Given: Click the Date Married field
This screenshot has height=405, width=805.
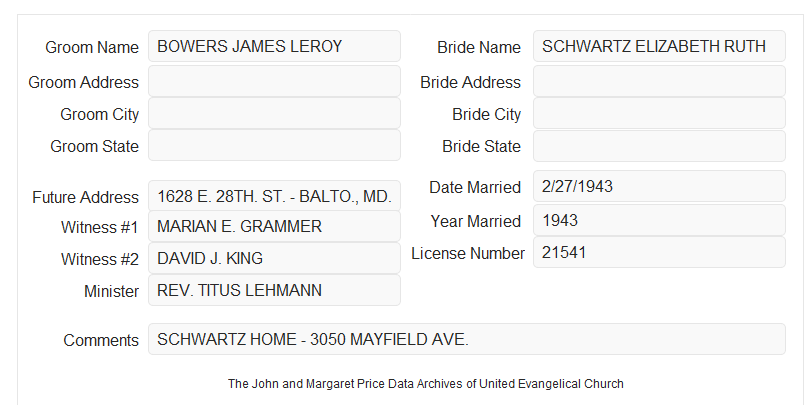Looking at the screenshot, I should point(659,186).
